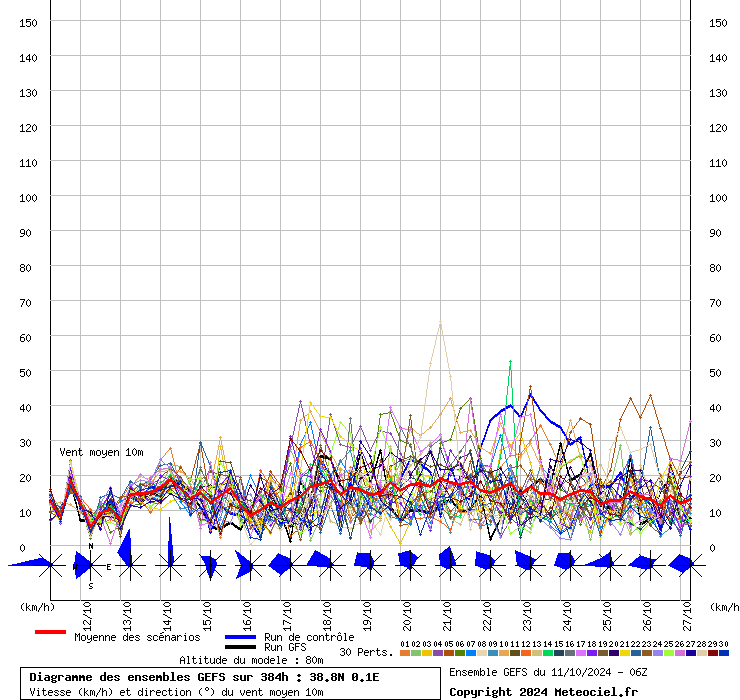Image resolution: width=740 pixels, height=700 pixels.
Task: Click the wind direction rose above 27/10
Action: tap(682, 564)
